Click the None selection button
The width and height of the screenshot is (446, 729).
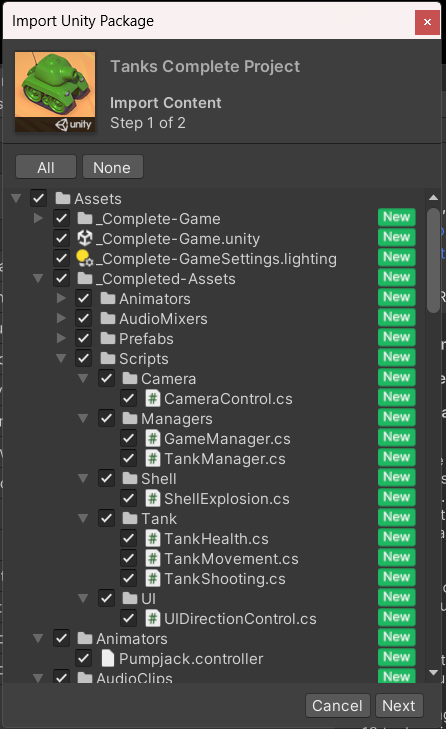(113, 167)
